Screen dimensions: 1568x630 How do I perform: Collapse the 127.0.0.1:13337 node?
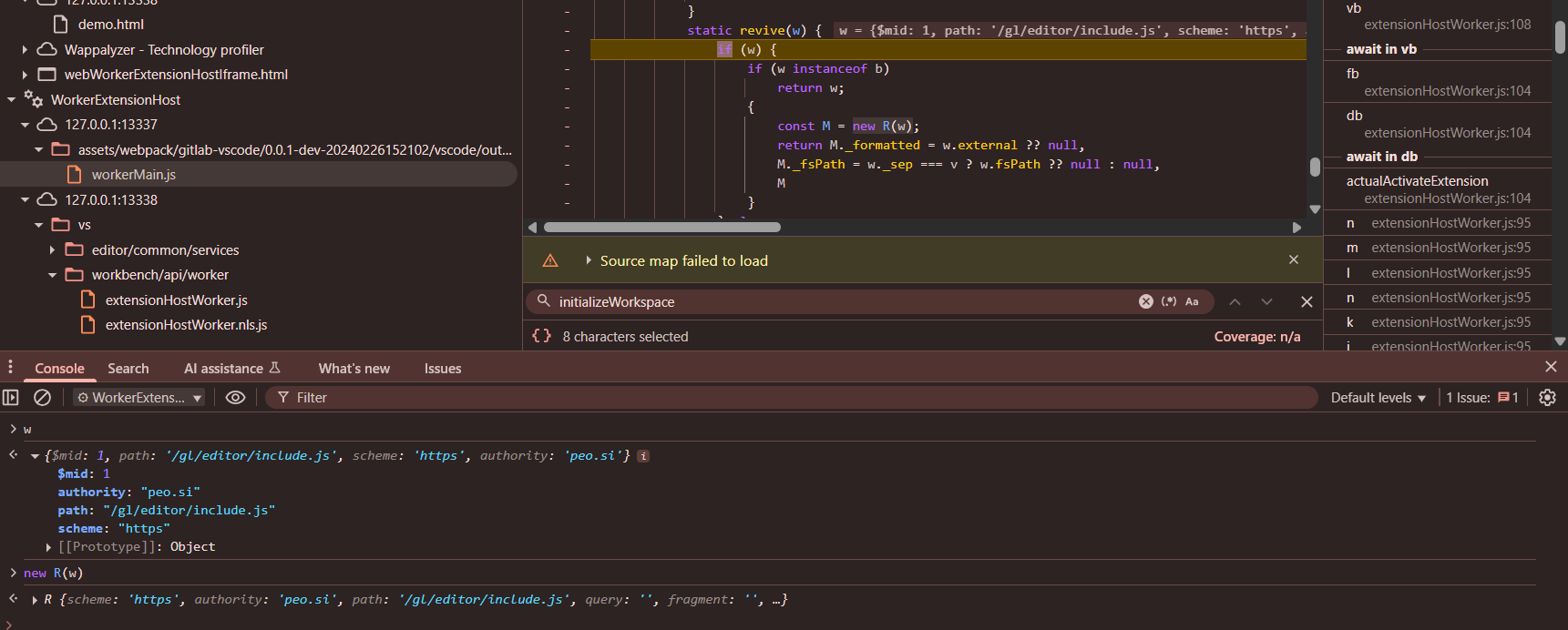coord(25,124)
